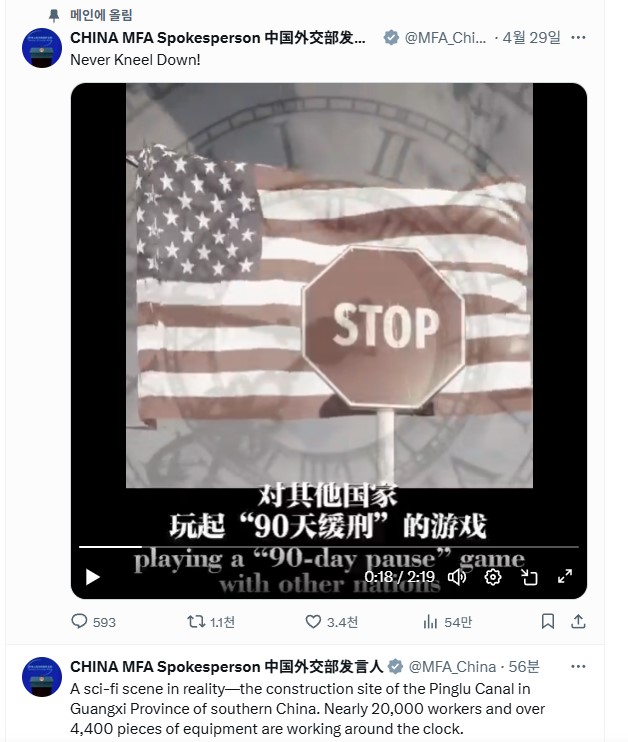Open the CHINA MFA Spokesperson name on the pinned post

pos(218,37)
